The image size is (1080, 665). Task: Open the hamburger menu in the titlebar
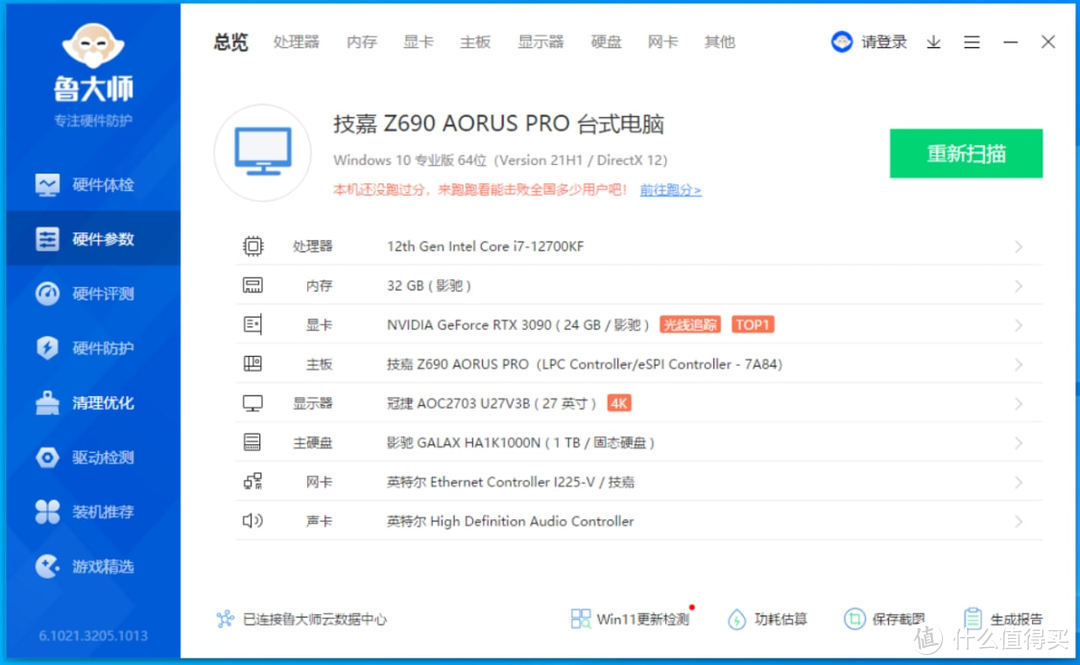972,42
